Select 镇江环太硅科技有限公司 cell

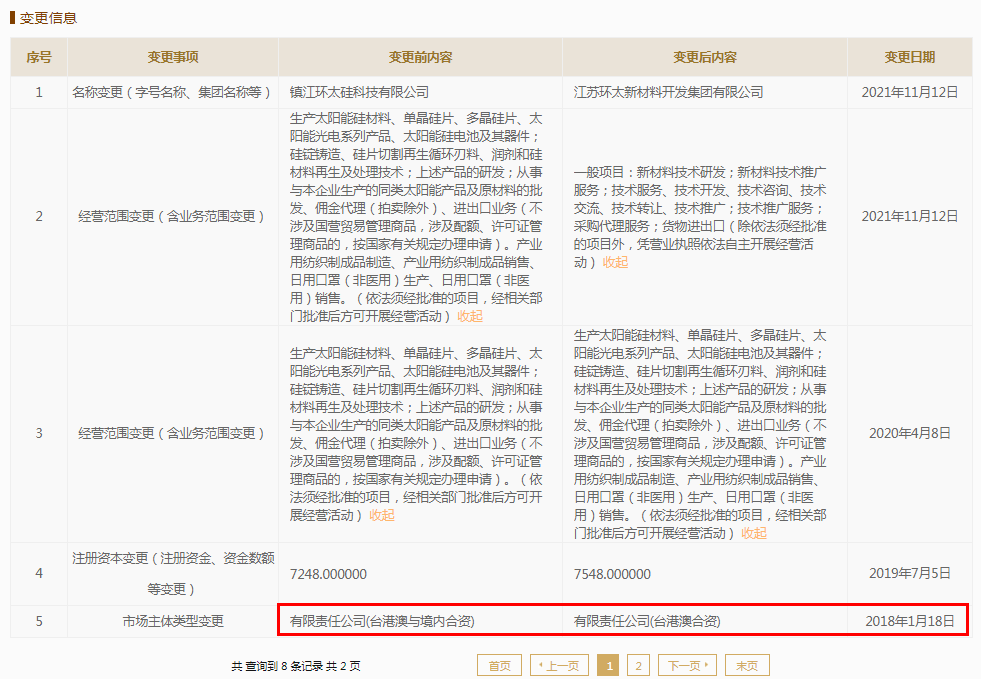(x=420, y=93)
